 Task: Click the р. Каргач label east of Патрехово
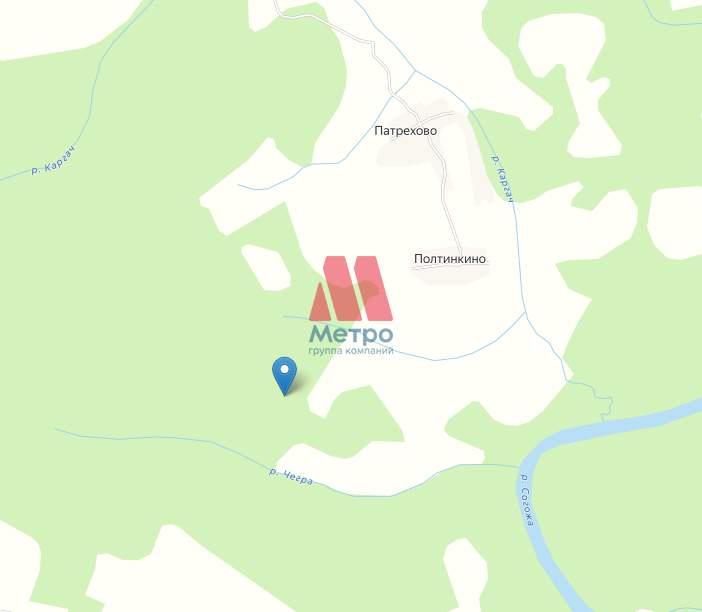(502, 179)
